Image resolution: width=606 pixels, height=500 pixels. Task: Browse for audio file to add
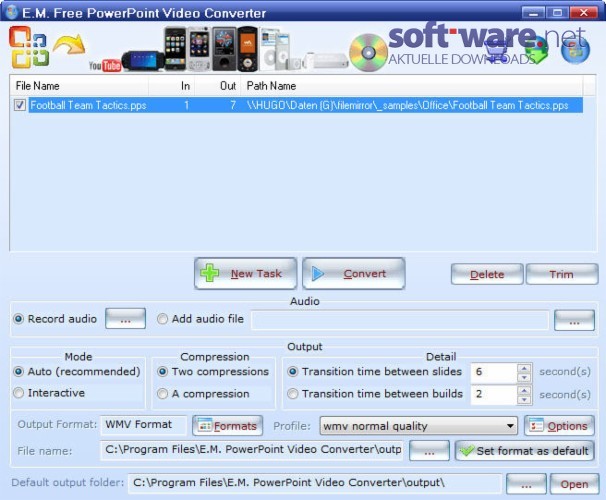pyautogui.click(x=574, y=320)
